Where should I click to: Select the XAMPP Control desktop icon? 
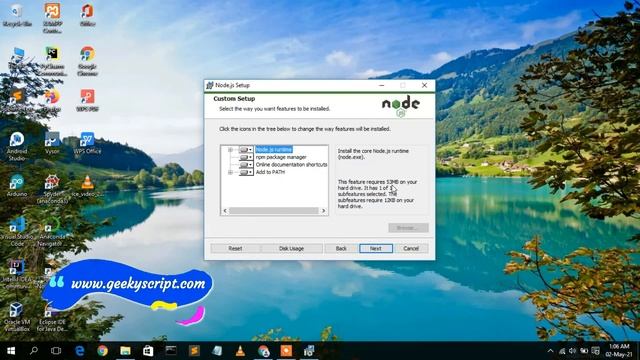[x=53, y=18]
